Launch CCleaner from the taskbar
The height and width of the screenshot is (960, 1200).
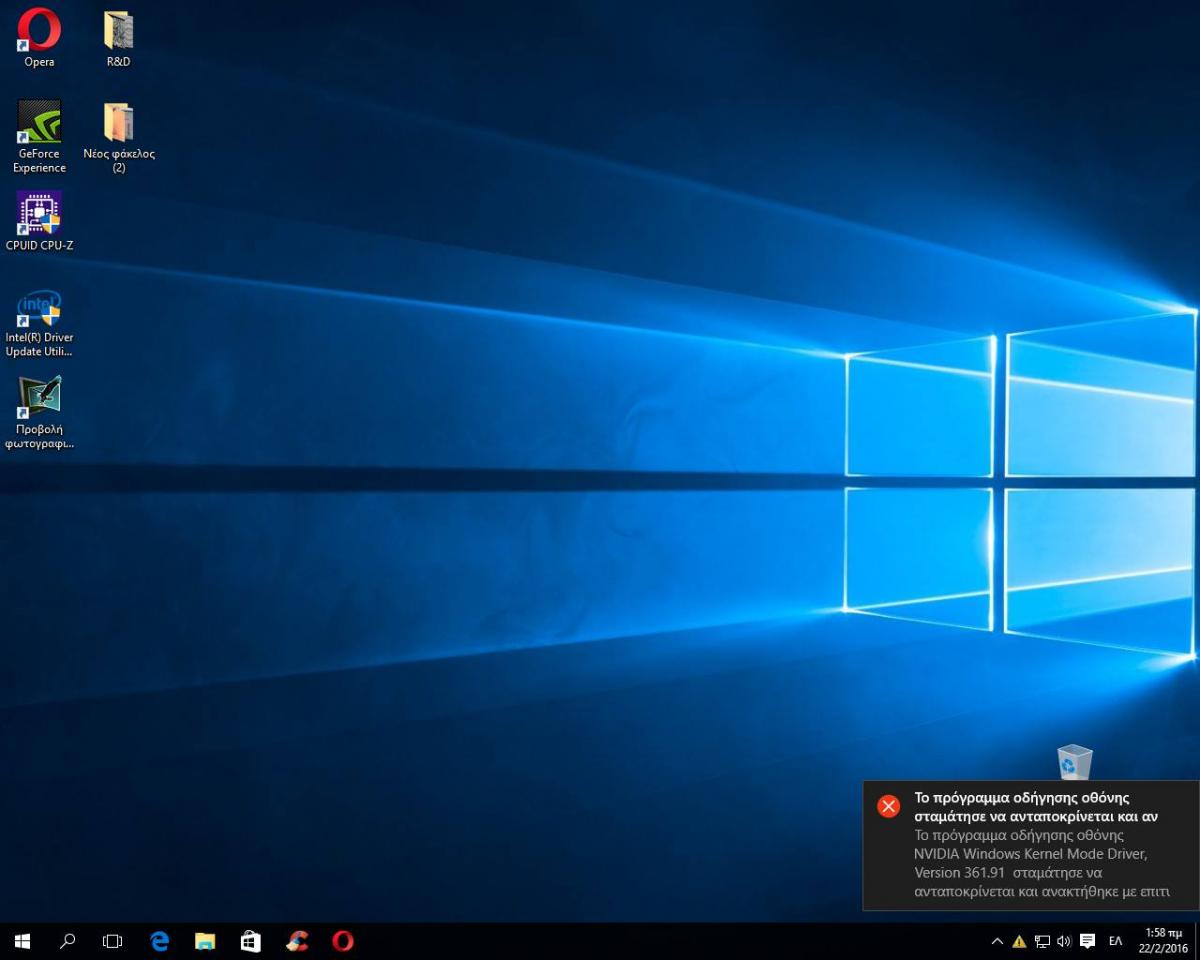click(x=297, y=941)
